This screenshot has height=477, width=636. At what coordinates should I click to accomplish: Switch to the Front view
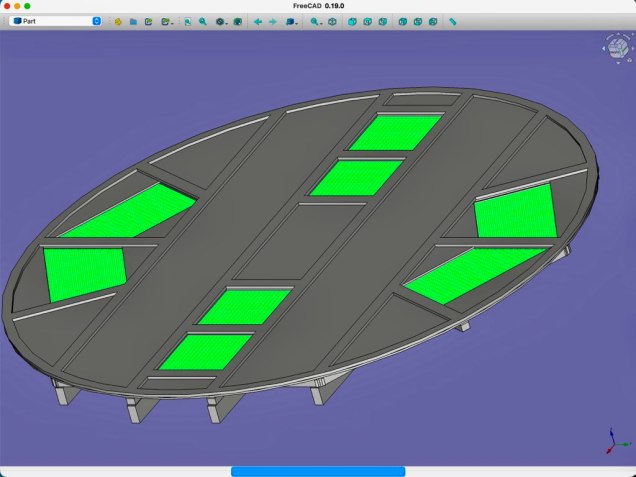click(352, 21)
